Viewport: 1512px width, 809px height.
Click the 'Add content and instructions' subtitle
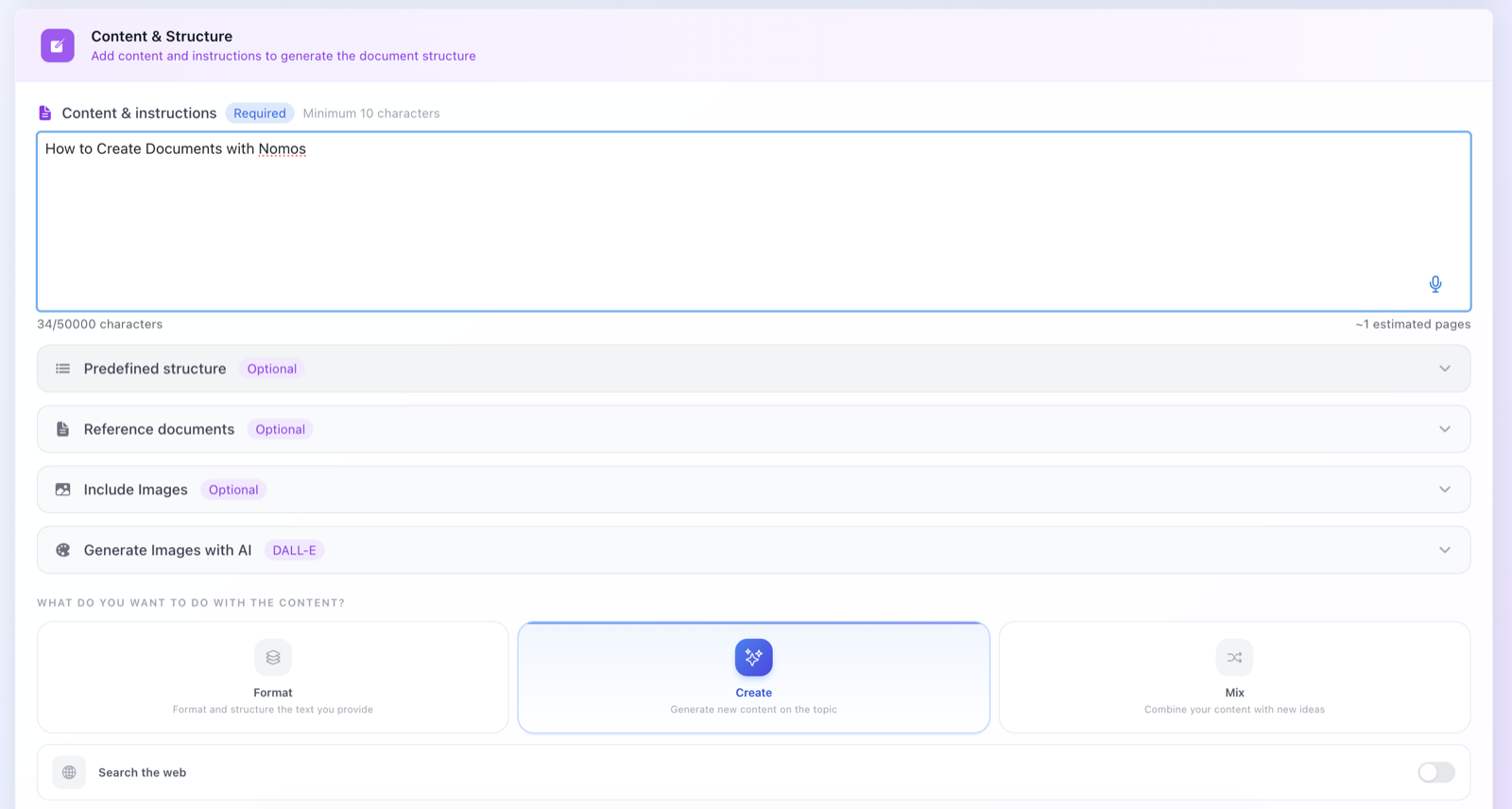[x=283, y=56]
